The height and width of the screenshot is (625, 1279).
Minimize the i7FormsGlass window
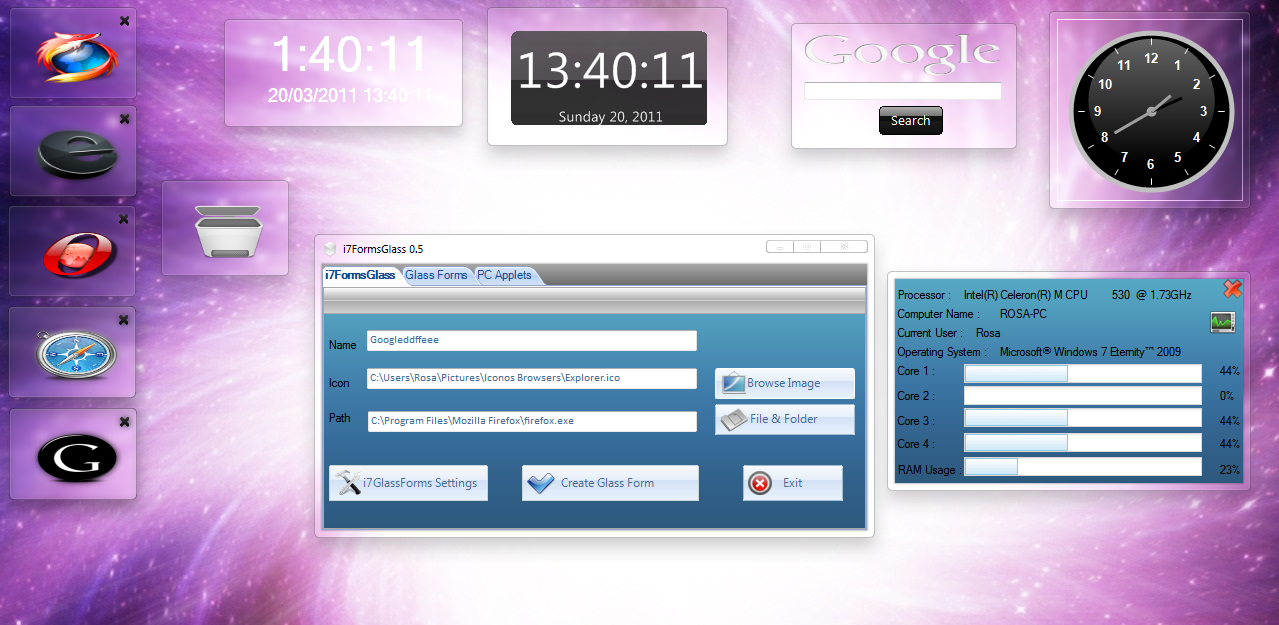point(781,246)
